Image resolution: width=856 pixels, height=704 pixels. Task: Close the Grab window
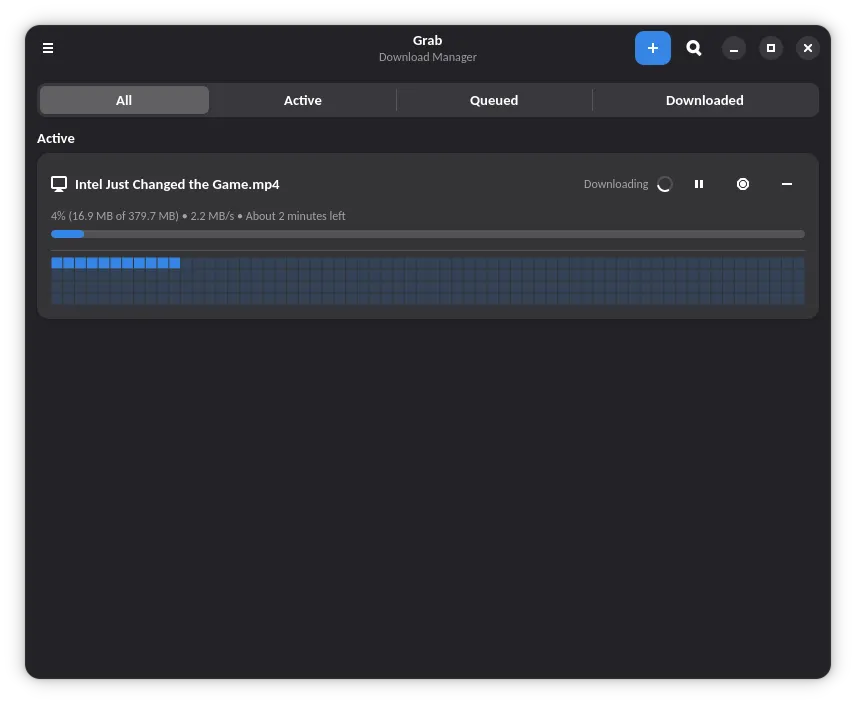(807, 48)
